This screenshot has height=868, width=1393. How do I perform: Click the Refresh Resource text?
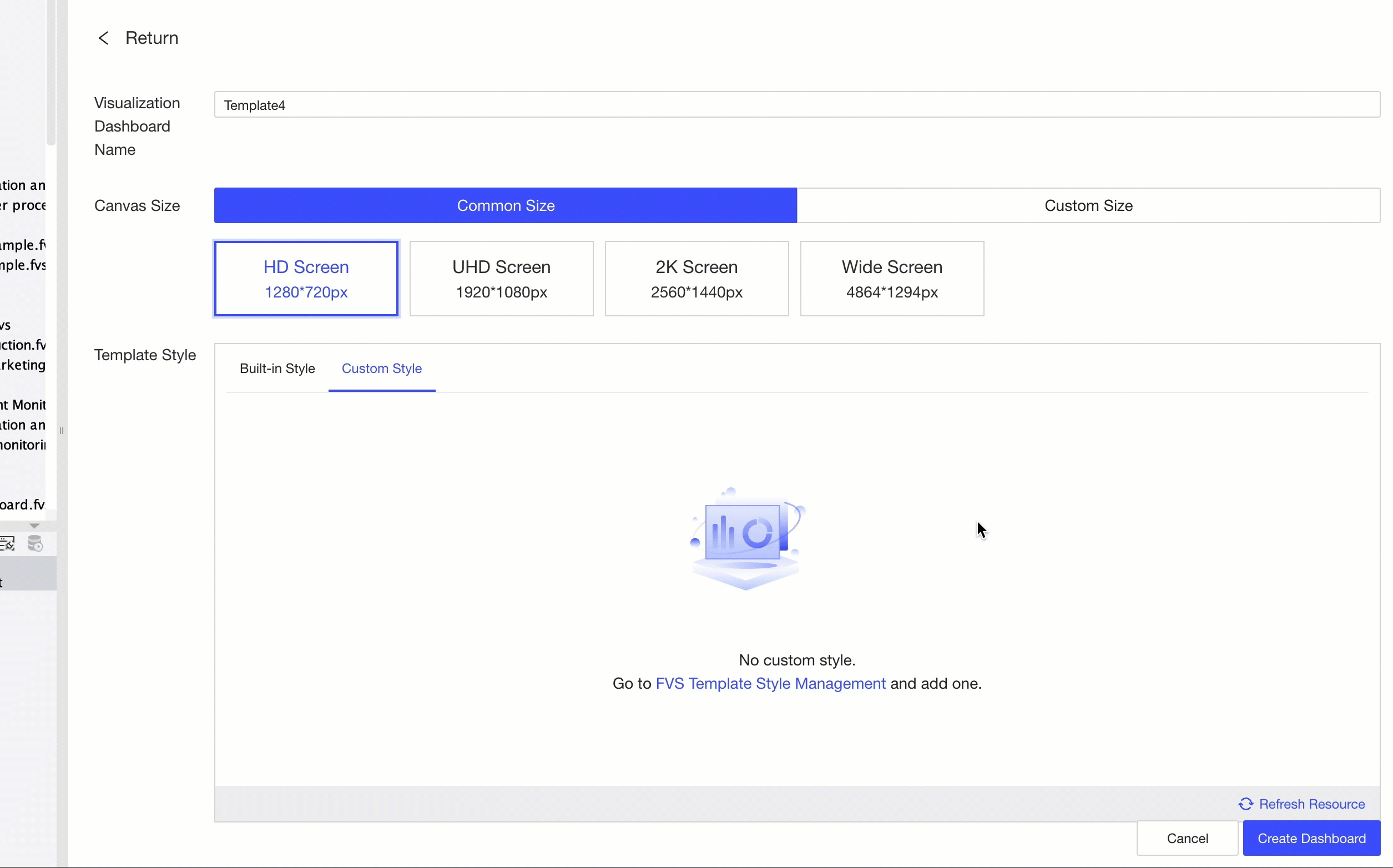coord(1311,804)
